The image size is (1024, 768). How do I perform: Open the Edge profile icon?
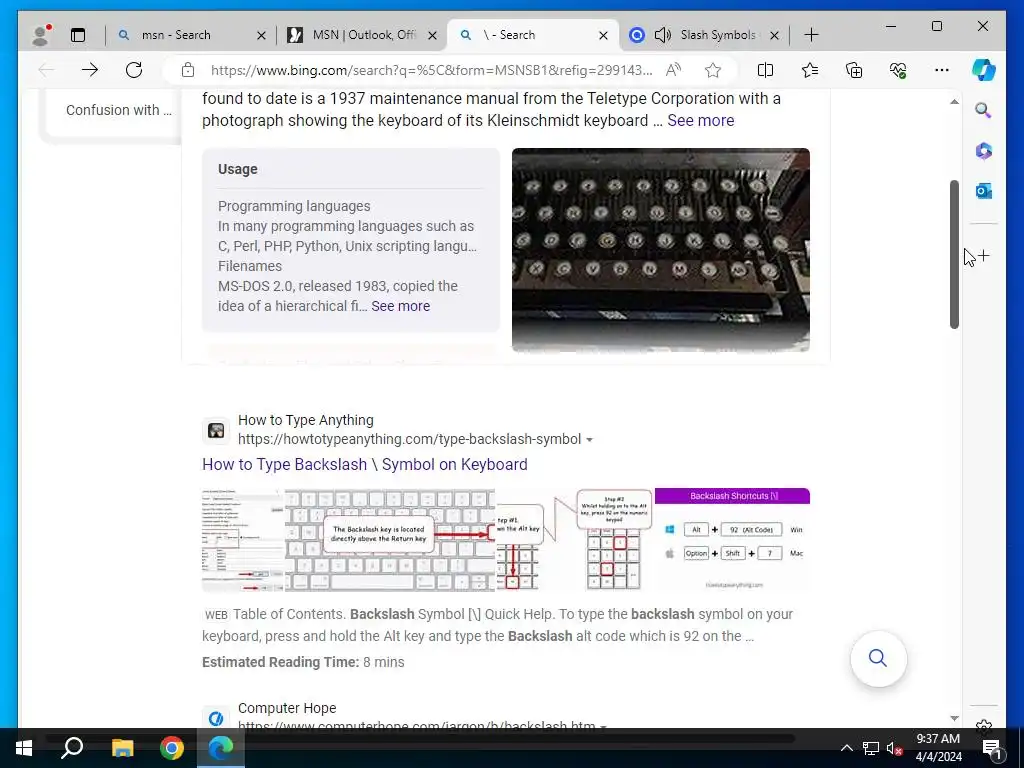click(x=41, y=35)
